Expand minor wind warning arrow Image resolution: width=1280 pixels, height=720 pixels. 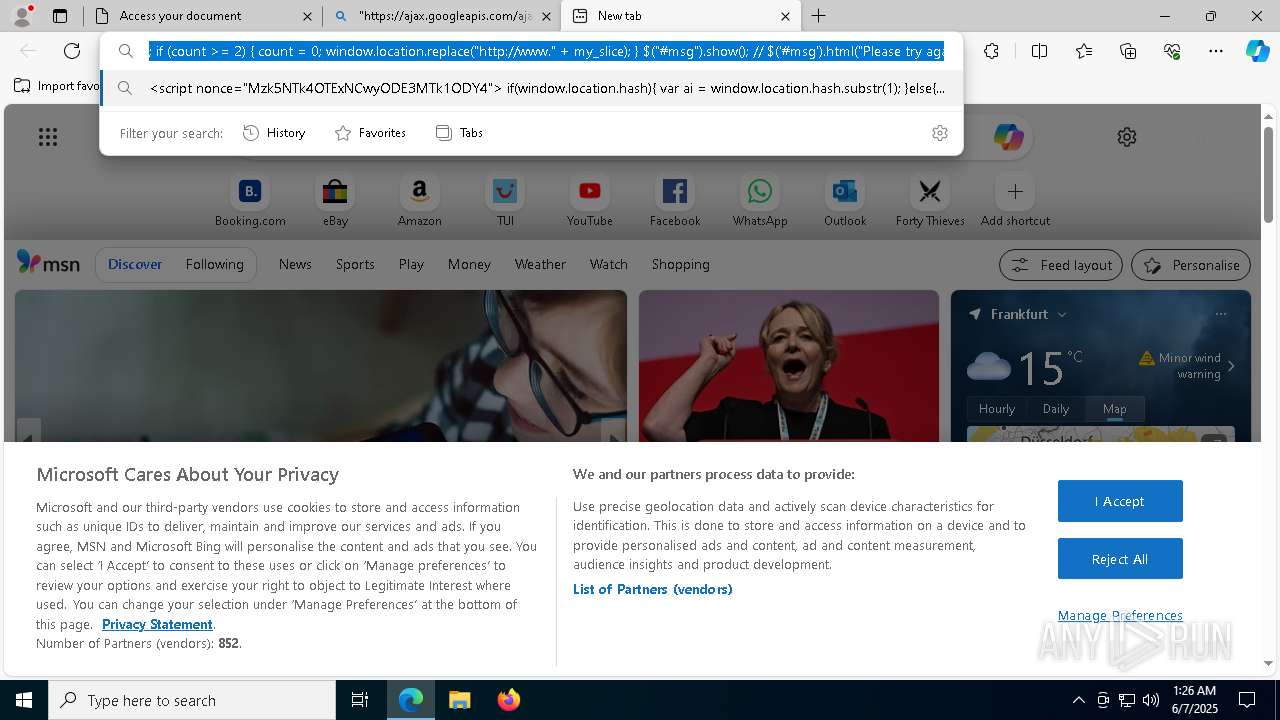(x=1231, y=366)
